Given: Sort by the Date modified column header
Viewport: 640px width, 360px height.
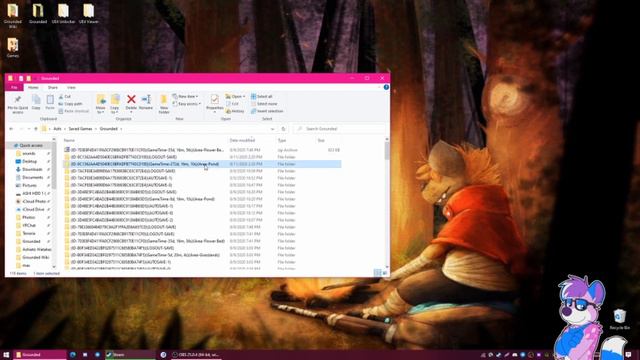Looking at the screenshot, I should [242, 140].
